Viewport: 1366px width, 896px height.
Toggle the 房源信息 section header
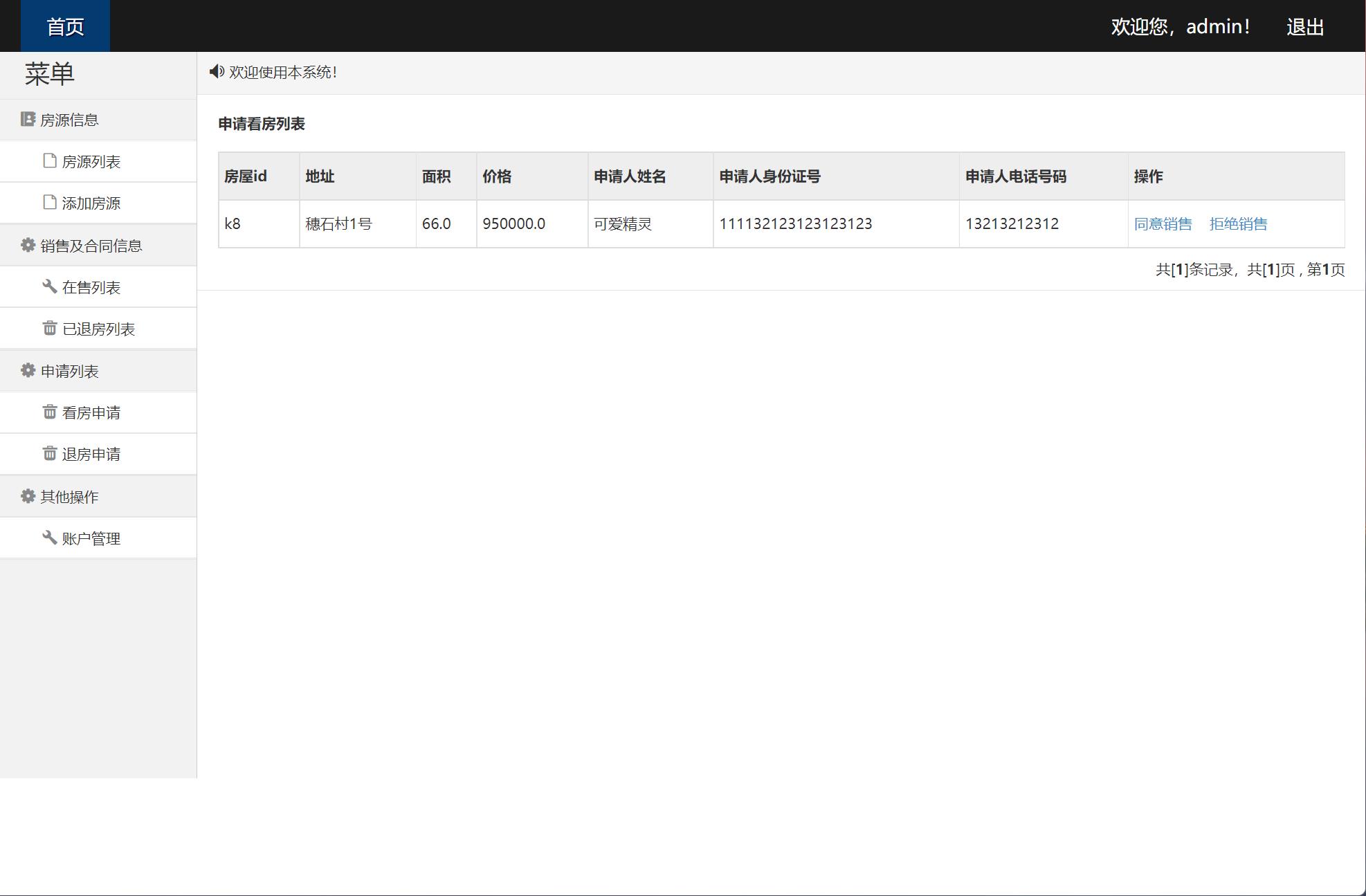69,120
